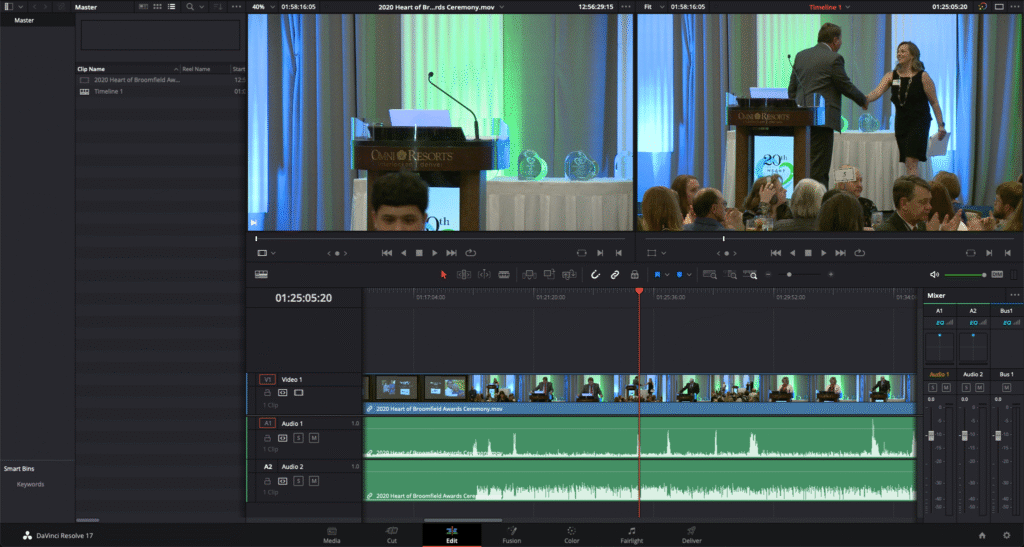Open the marker color dropdown arrow
The width and height of the screenshot is (1024, 547).
click(x=689, y=275)
